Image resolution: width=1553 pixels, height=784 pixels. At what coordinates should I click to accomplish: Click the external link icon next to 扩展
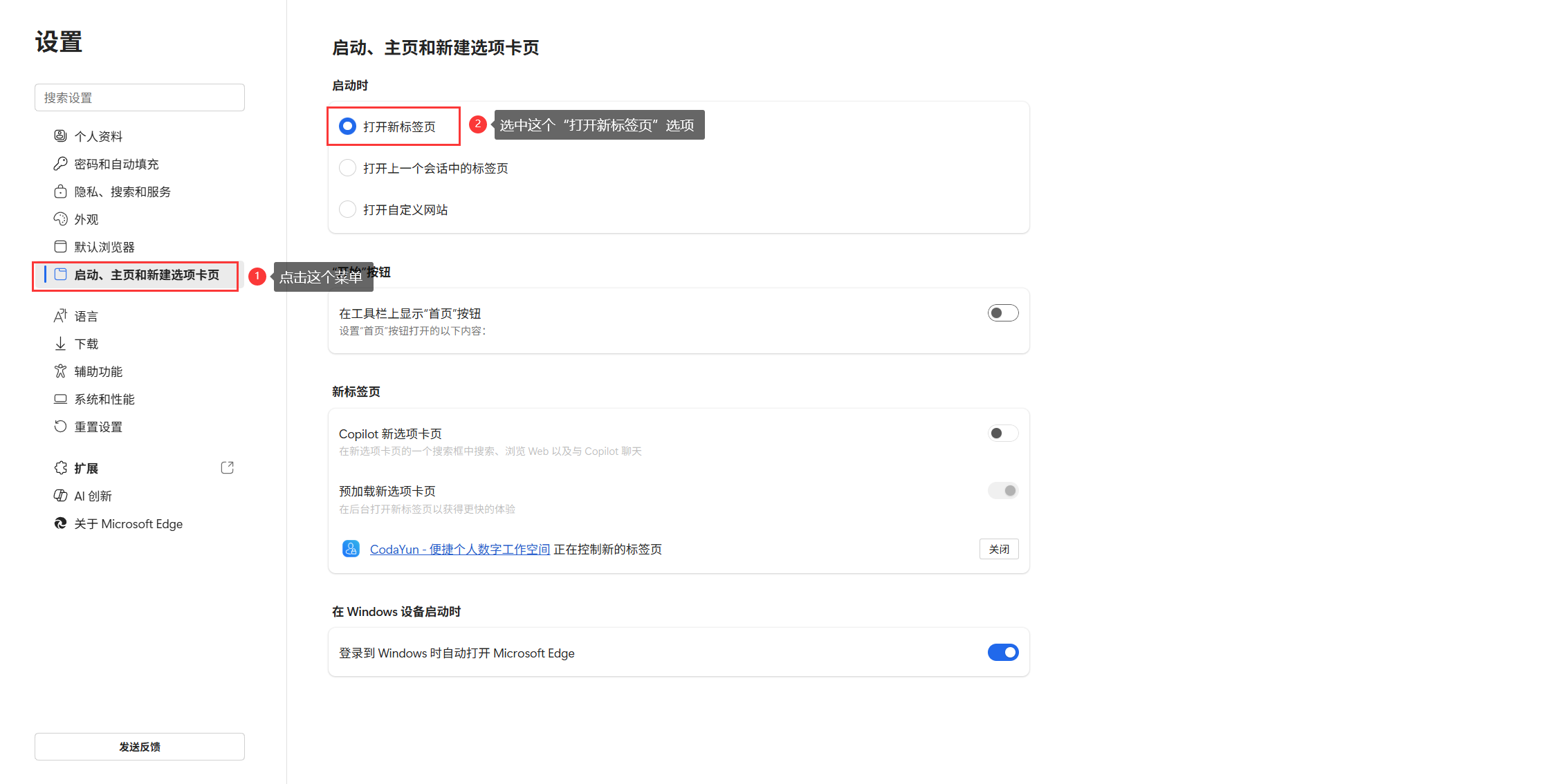coord(227,468)
